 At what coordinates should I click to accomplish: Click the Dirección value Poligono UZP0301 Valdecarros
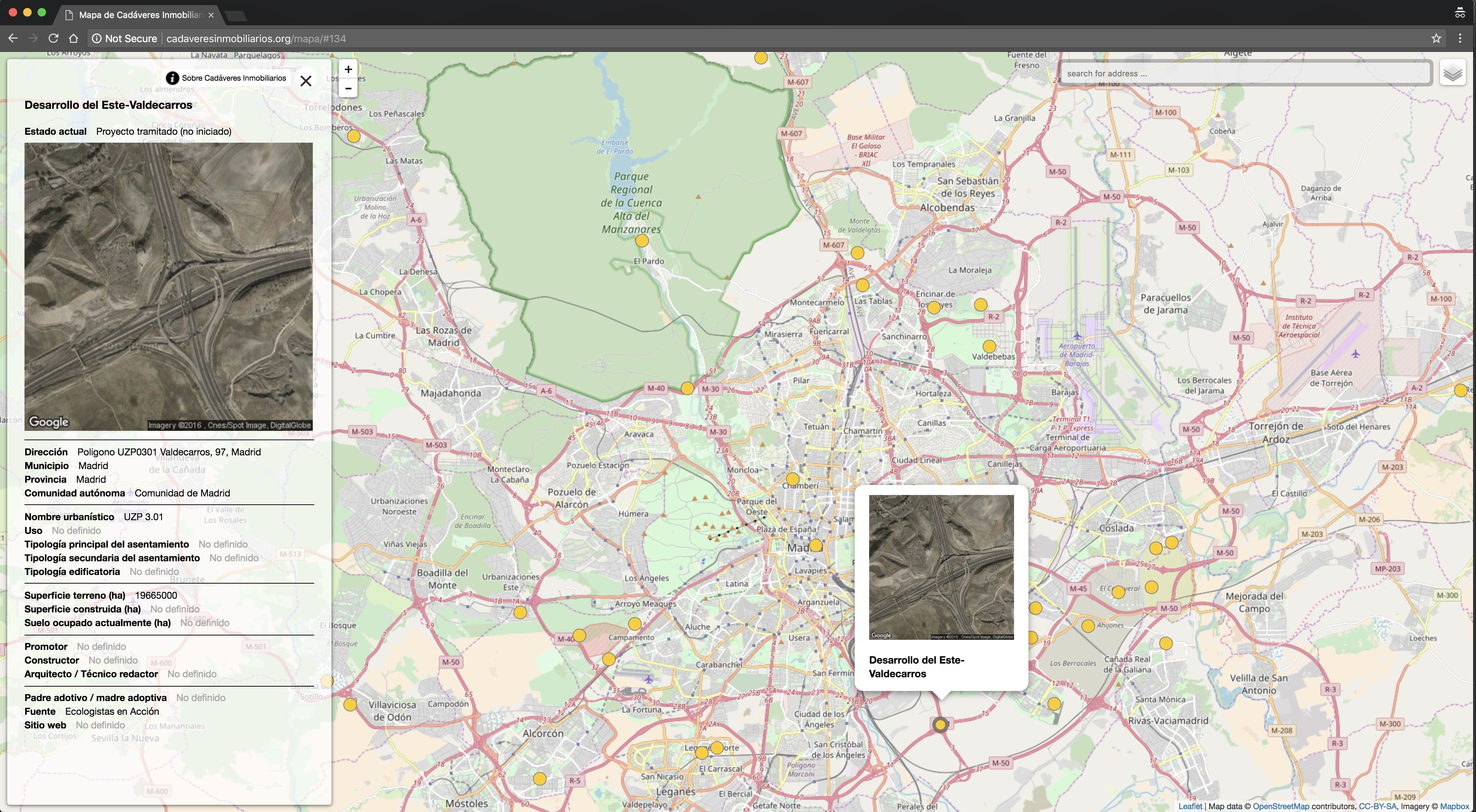(x=169, y=452)
